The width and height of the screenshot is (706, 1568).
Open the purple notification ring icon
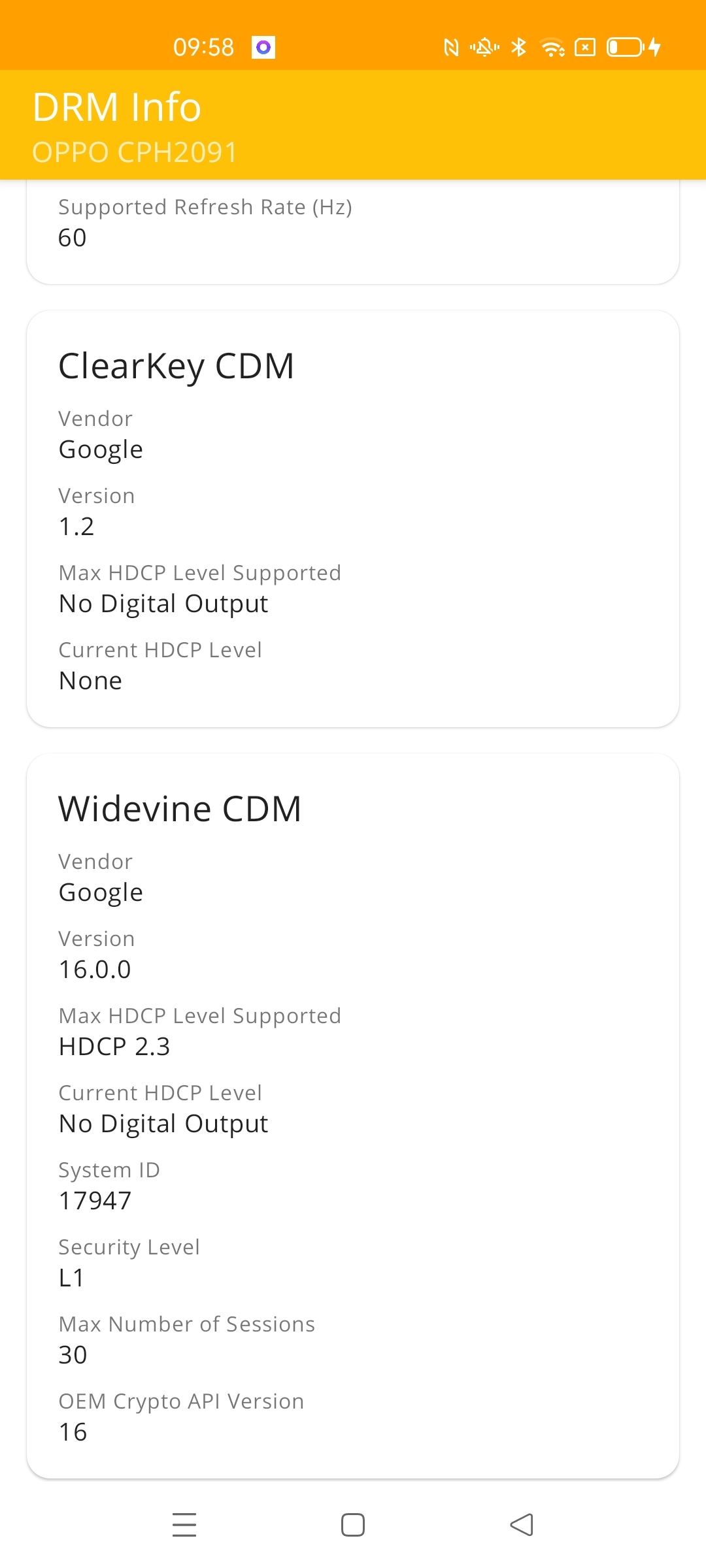click(x=264, y=46)
